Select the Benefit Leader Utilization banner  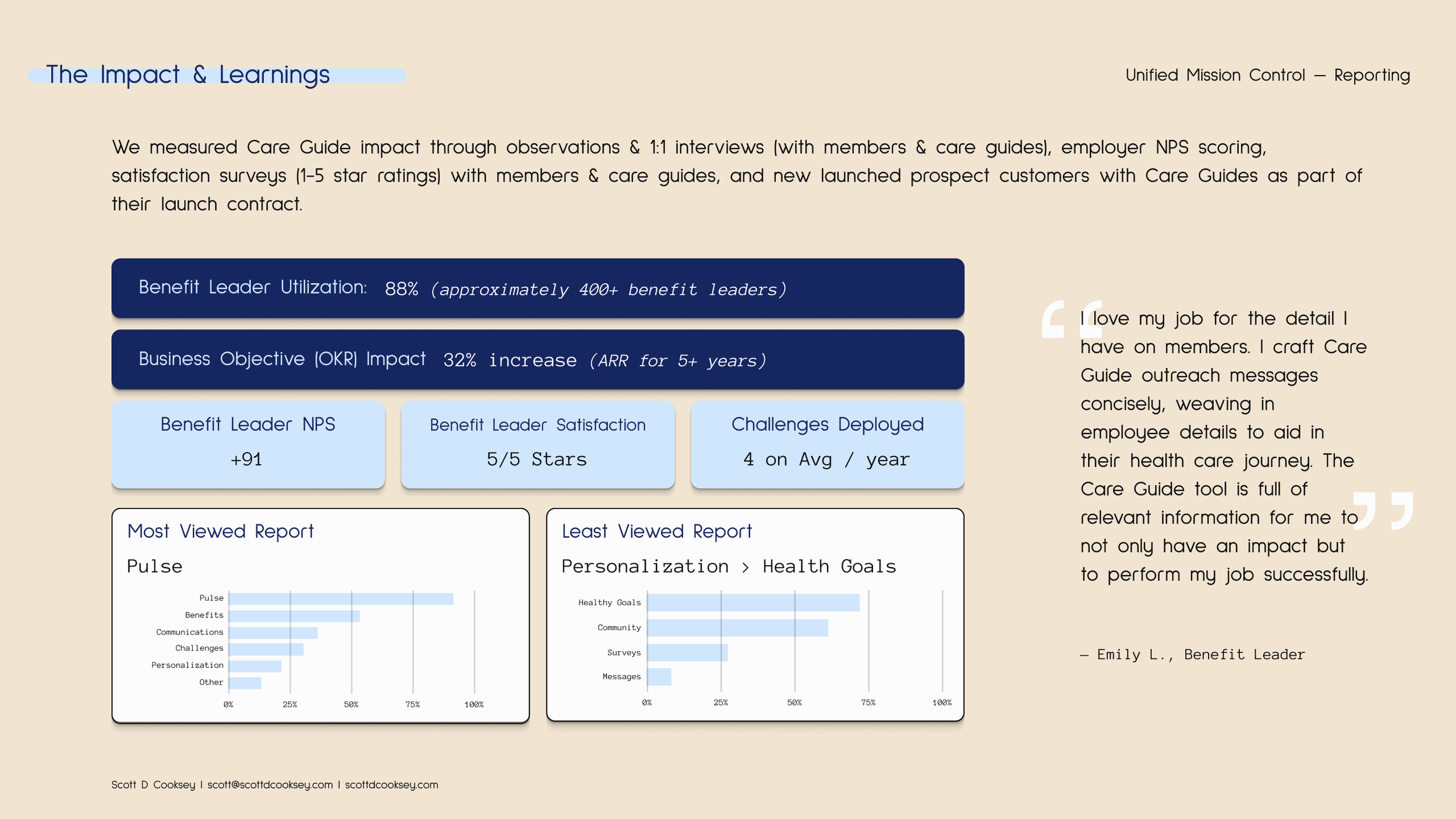pyautogui.click(x=537, y=288)
